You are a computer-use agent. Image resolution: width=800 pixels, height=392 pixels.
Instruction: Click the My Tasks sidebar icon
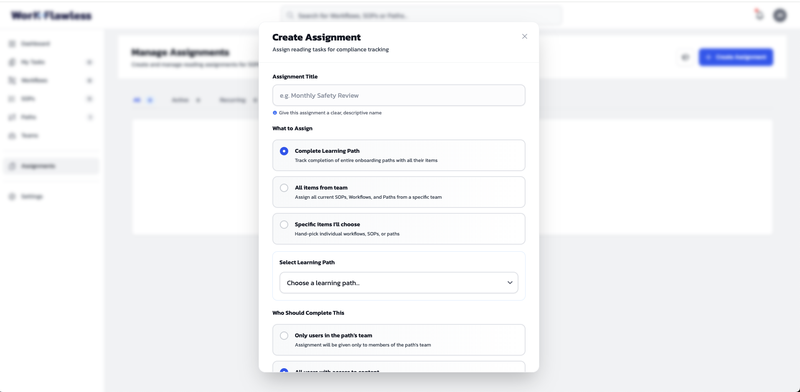click(12, 62)
